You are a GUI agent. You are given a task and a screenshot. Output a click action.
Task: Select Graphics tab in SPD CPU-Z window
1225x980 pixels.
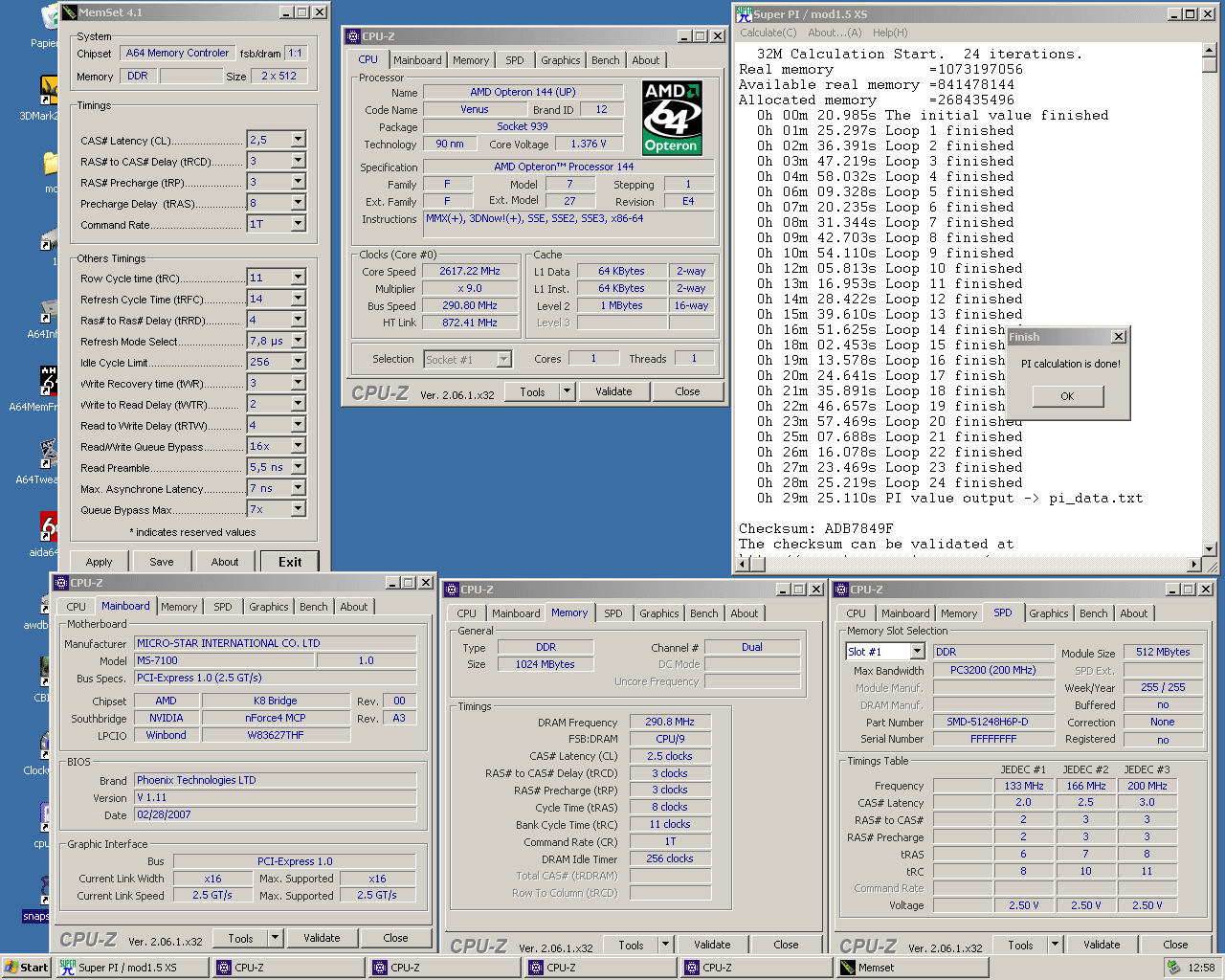click(1049, 613)
